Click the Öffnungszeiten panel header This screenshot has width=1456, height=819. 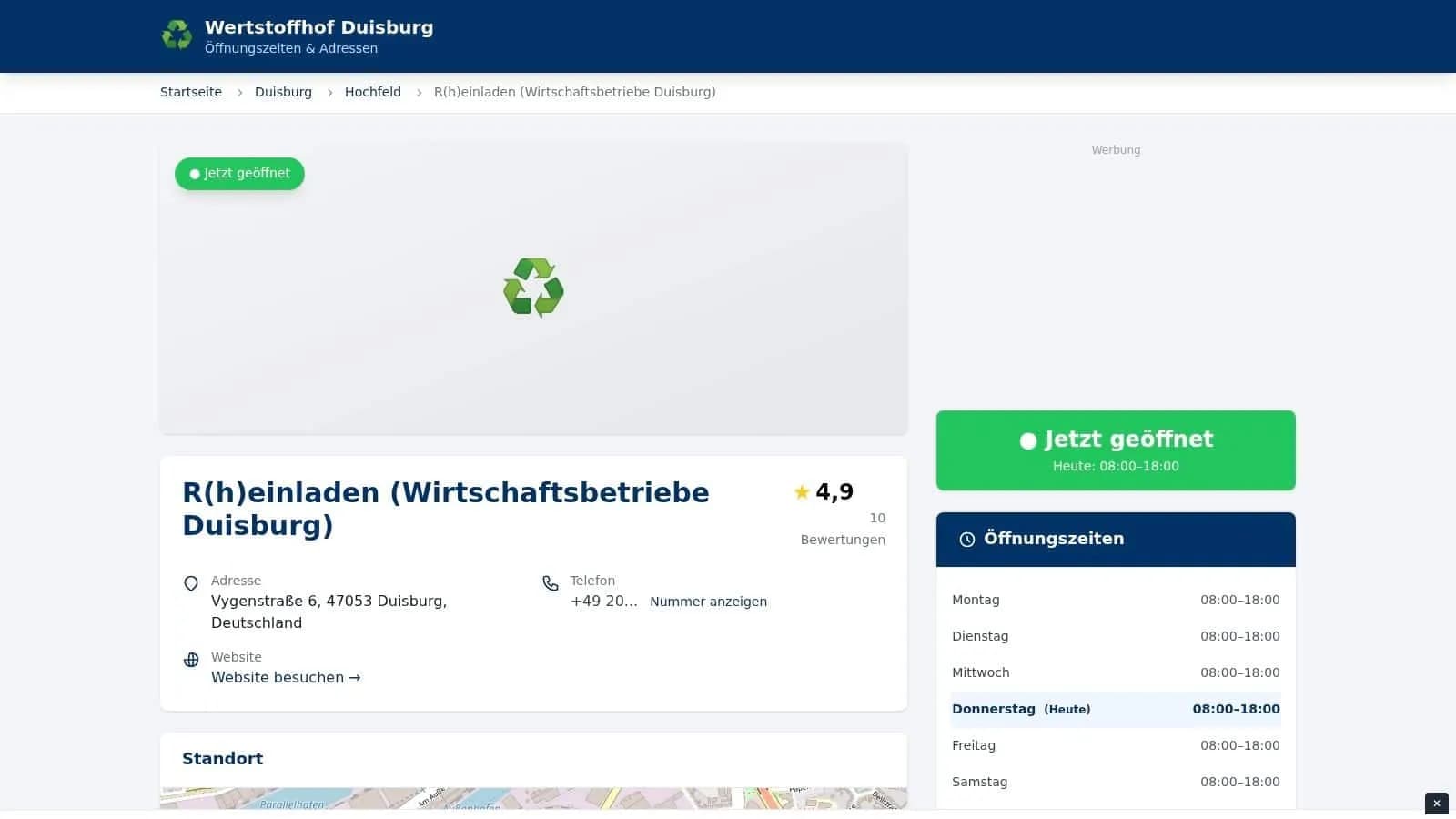point(1116,540)
